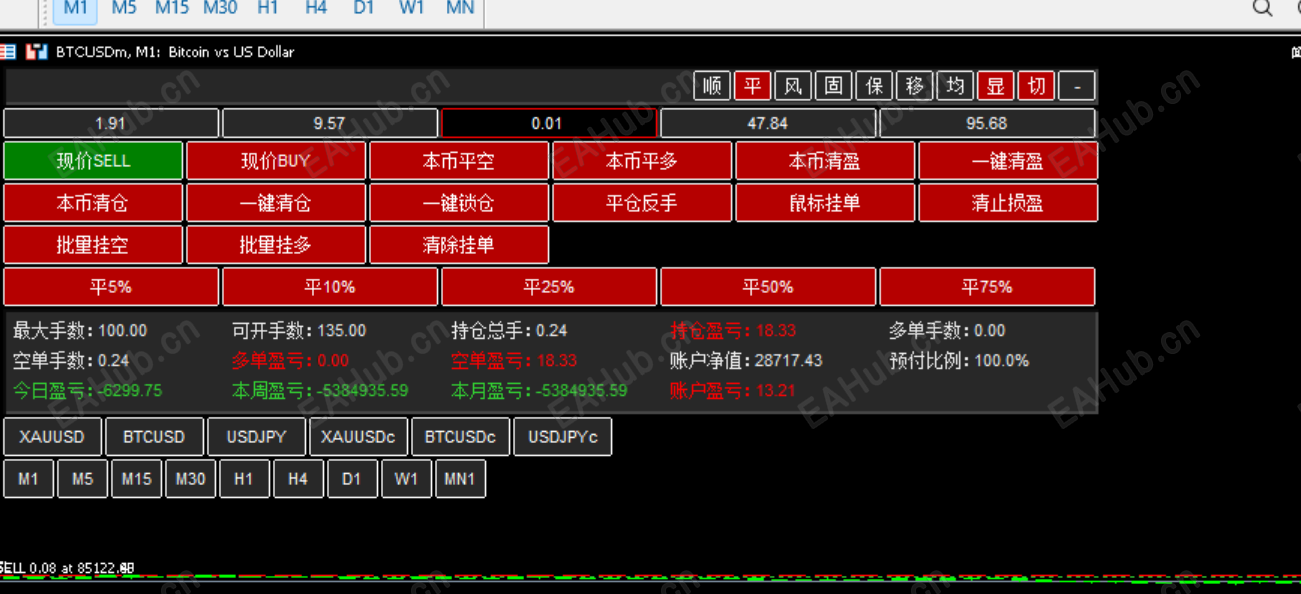1301x594 pixels.
Task: Click the chart symbol icon beside BTCUSDm
Action: click(37, 52)
